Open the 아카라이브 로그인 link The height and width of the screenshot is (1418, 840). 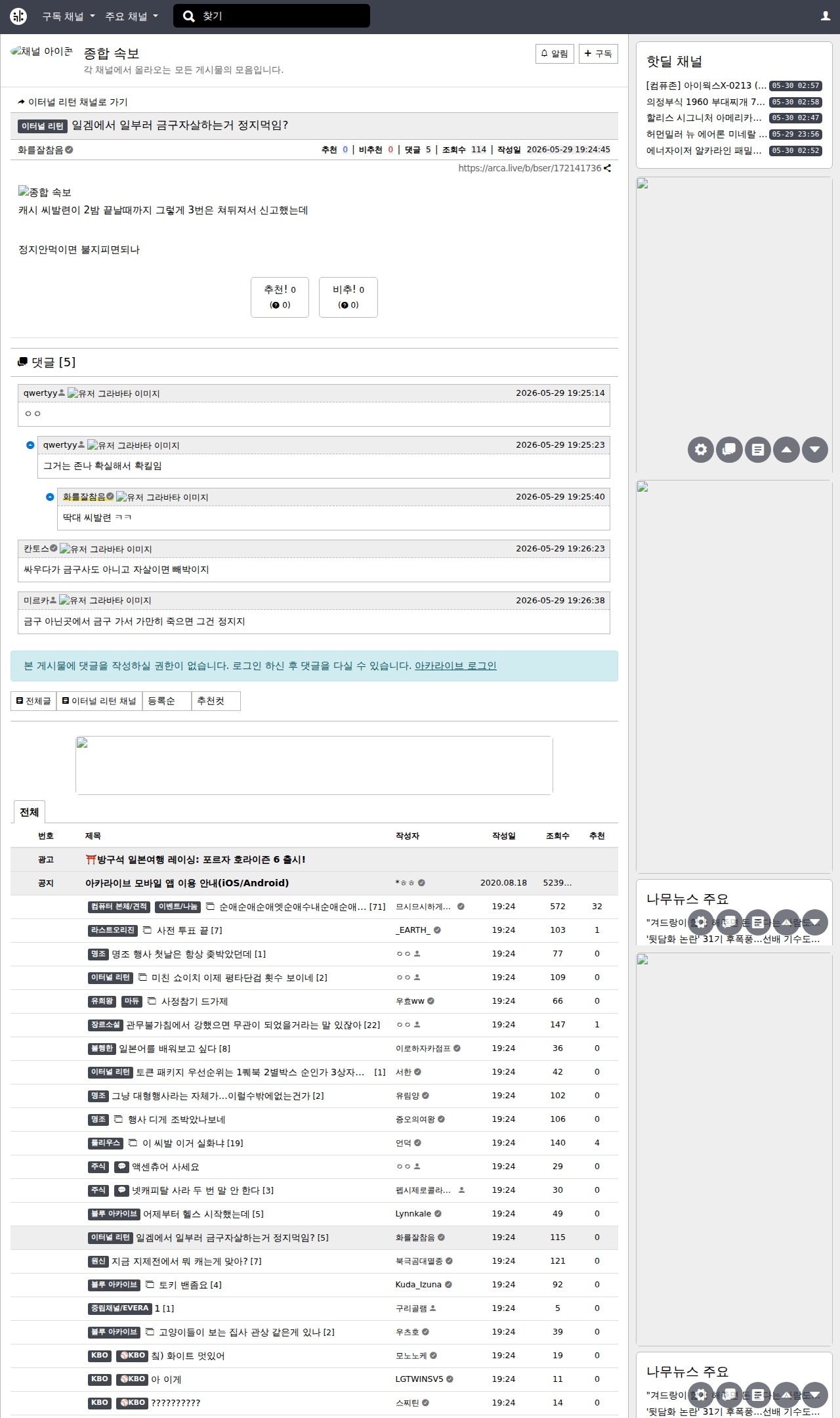pyautogui.click(x=455, y=666)
